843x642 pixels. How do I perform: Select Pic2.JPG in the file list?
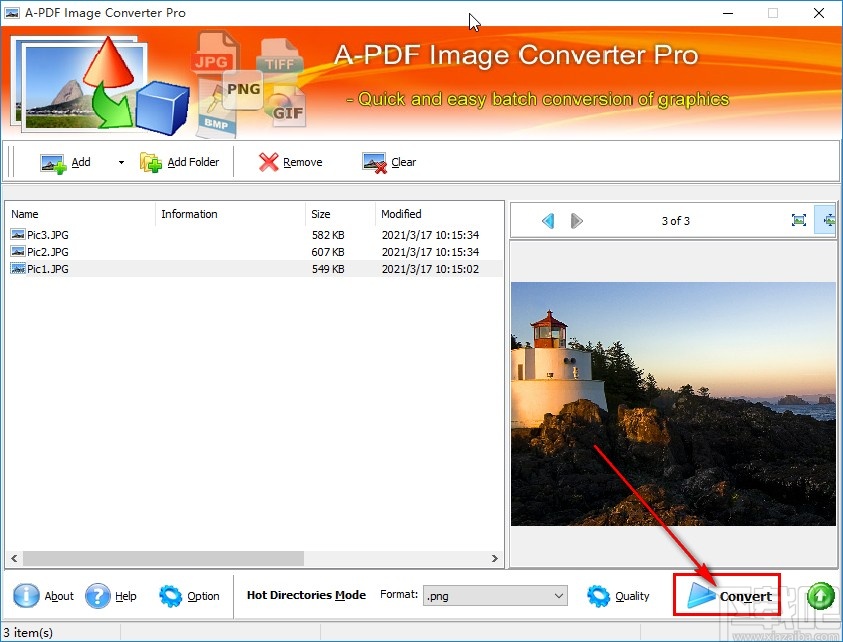[48, 252]
